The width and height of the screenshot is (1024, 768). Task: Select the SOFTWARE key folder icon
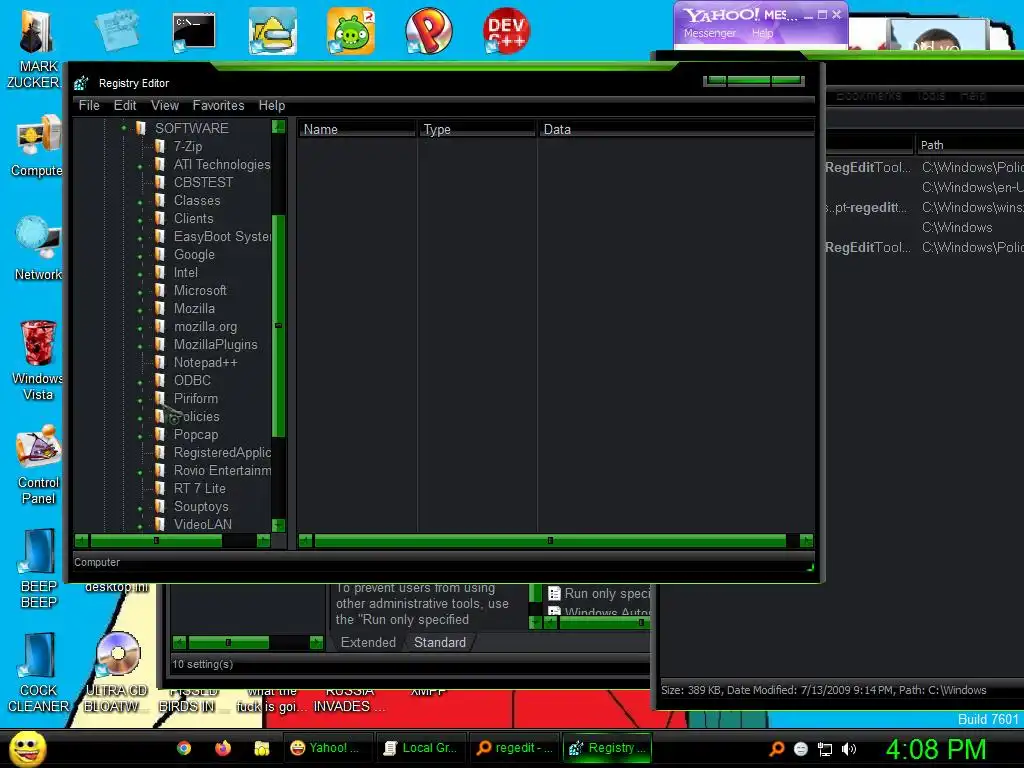tap(140, 128)
